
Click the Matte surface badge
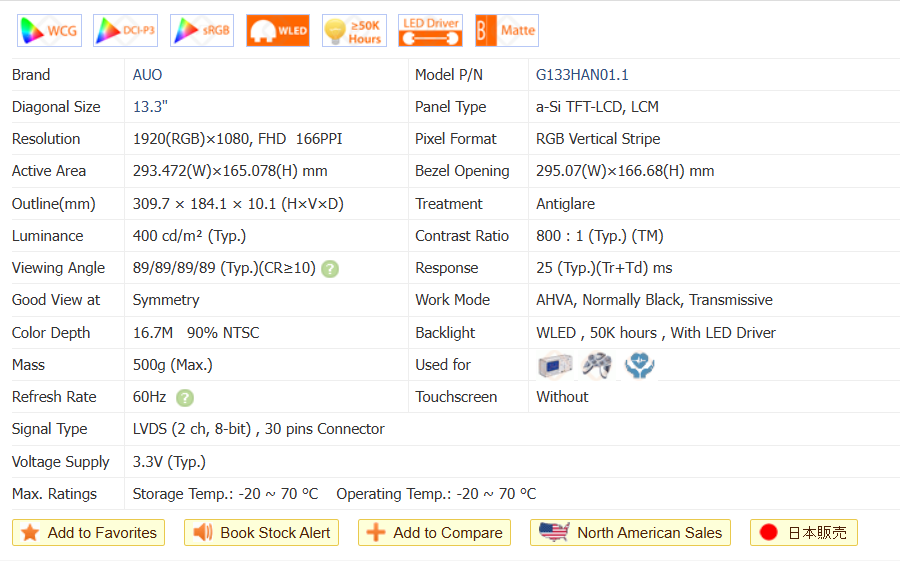click(506, 31)
